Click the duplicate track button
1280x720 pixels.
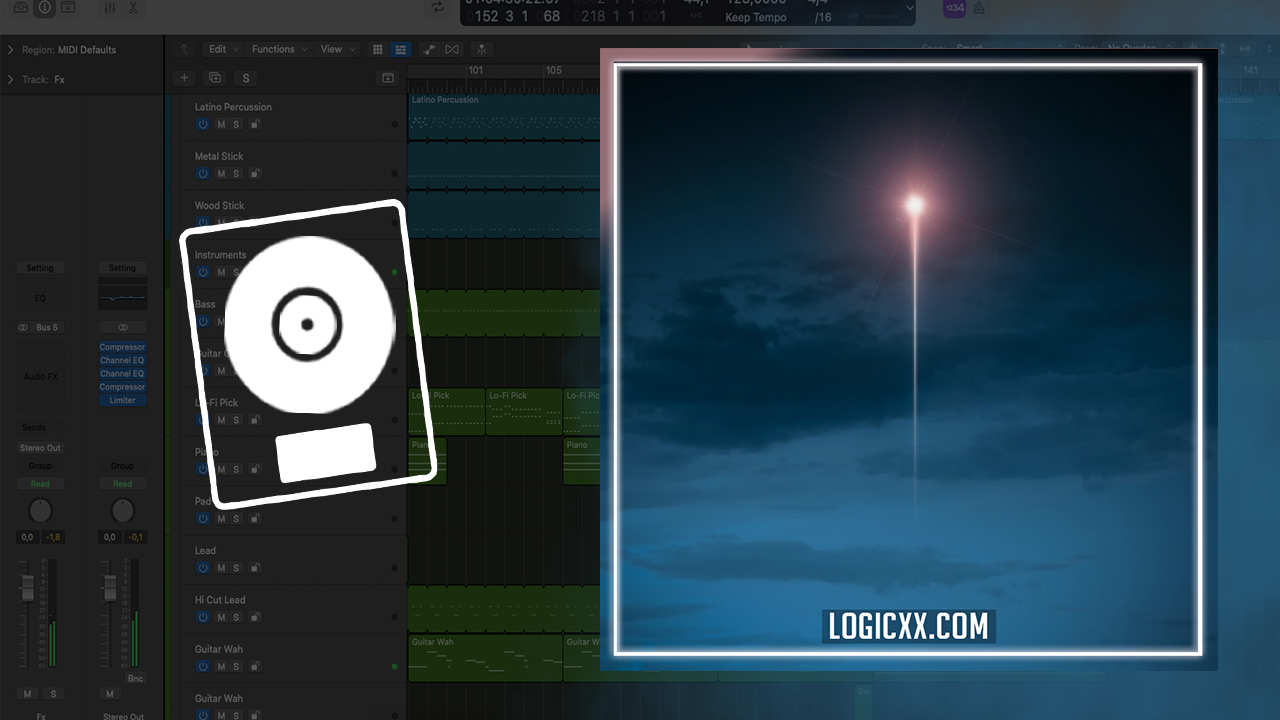point(214,78)
